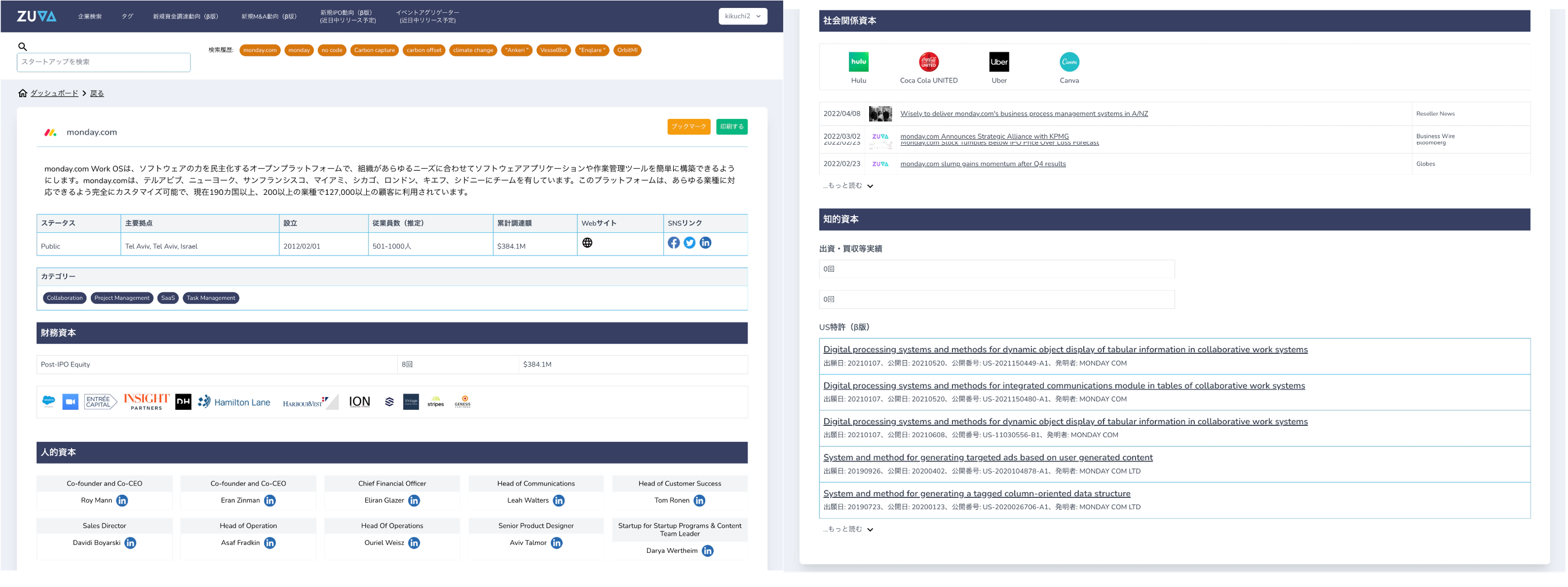This screenshot has width=1568, height=587.
Task: Click the Canva logo
Action: point(1069,62)
